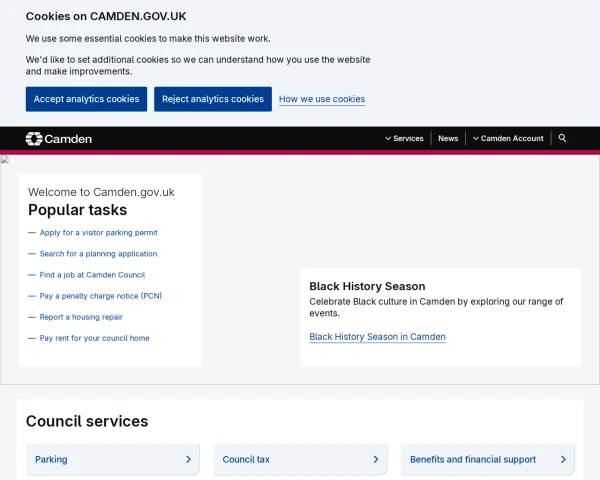Image resolution: width=600 pixels, height=480 pixels.
Task: Go to Find a job at Camden Council
Action: pyautogui.click(x=92, y=275)
